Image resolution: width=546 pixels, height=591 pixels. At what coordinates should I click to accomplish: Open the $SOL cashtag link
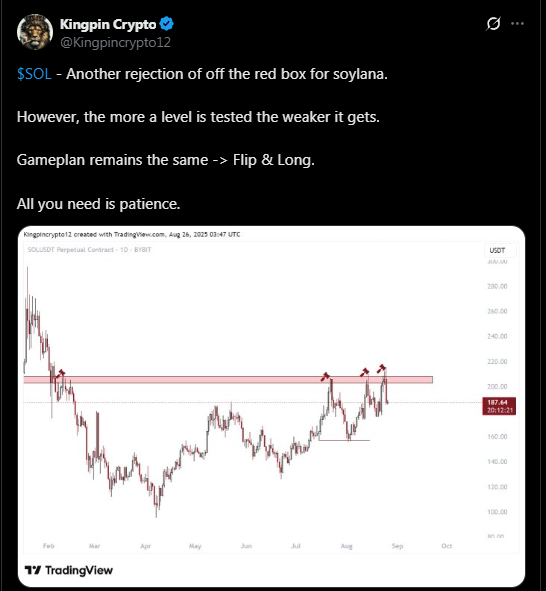(x=34, y=74)
